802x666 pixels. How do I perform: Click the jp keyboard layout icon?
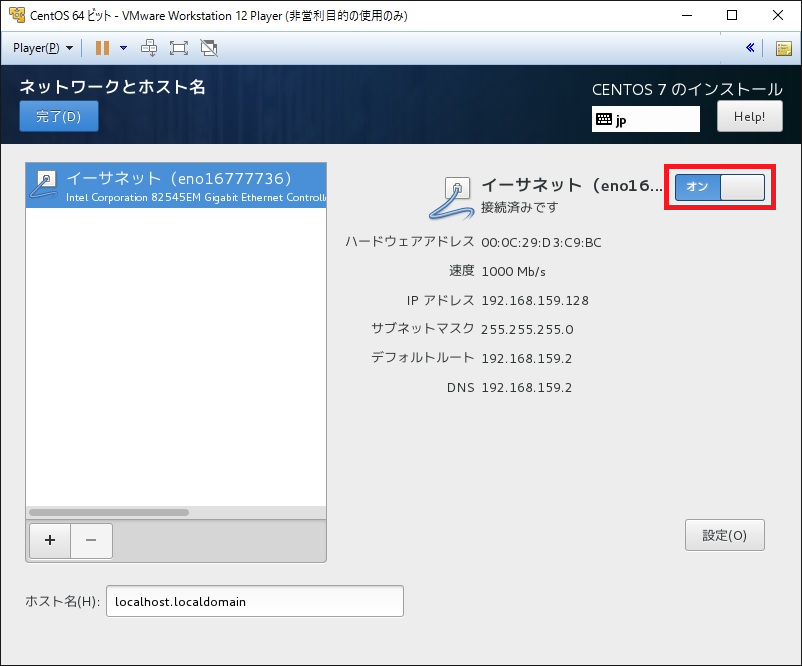point(606,118)
